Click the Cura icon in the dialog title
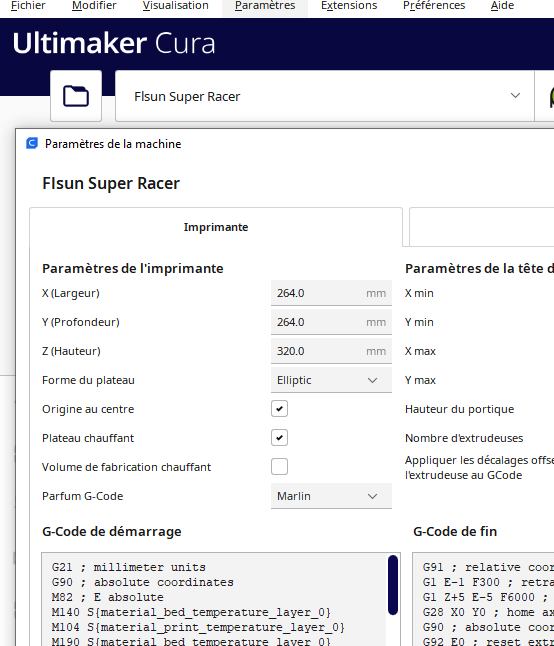Viewport: 554px width, 646px height. point(32,143)
